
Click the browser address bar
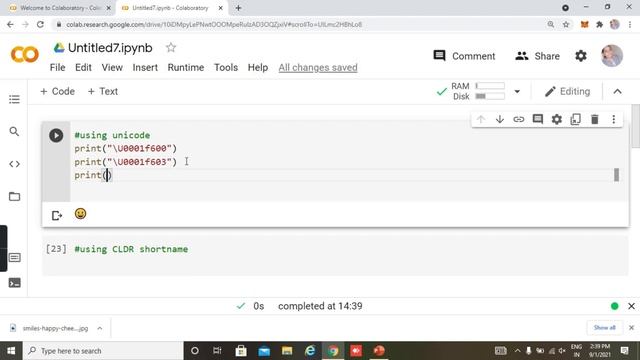pyautogui.click(x=302, y=24)
